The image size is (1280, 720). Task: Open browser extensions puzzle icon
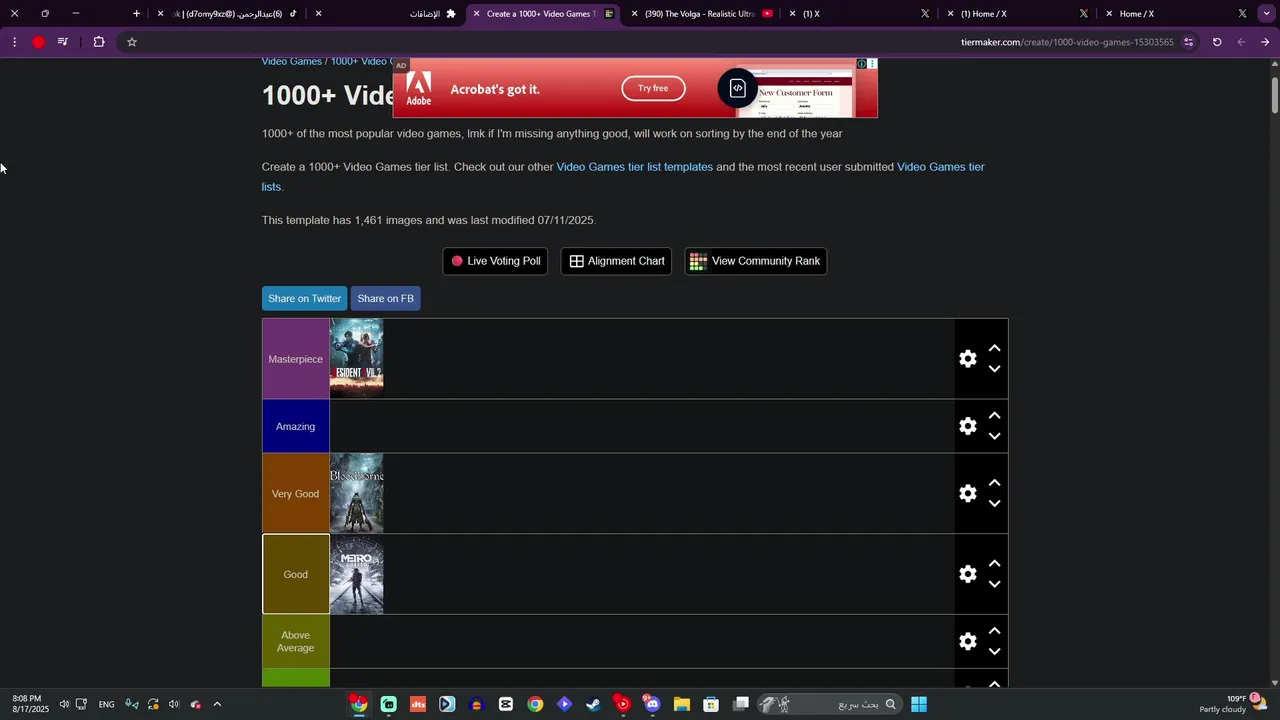pyautogui.click(x=98, y=42)
